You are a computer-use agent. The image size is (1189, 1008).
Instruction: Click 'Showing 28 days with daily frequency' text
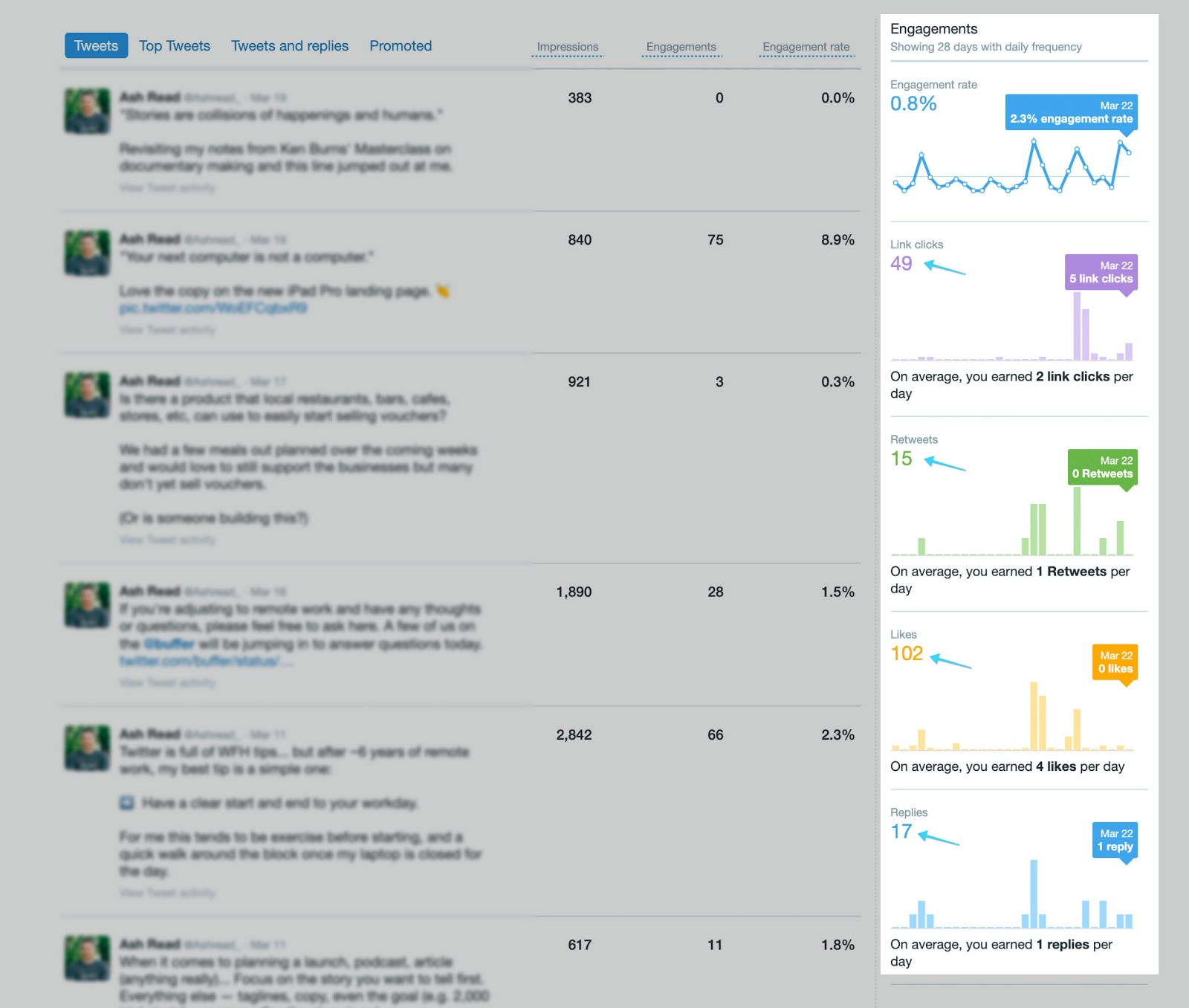coord(986,47)
